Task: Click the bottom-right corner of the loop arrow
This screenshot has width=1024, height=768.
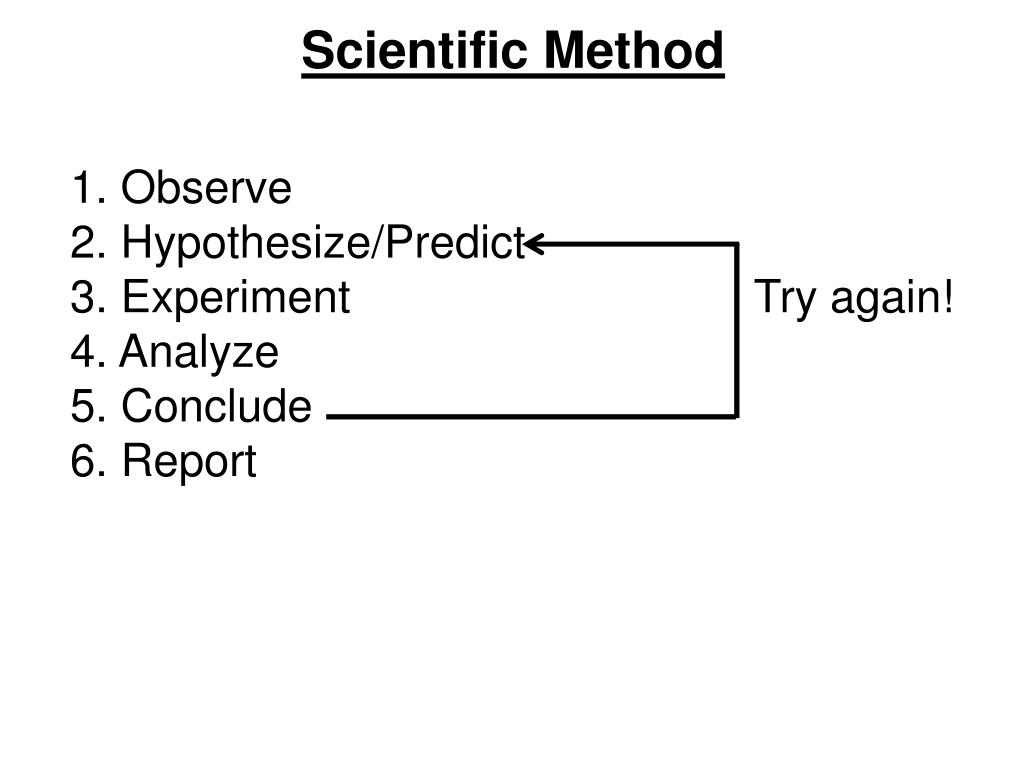Action: 736,415
